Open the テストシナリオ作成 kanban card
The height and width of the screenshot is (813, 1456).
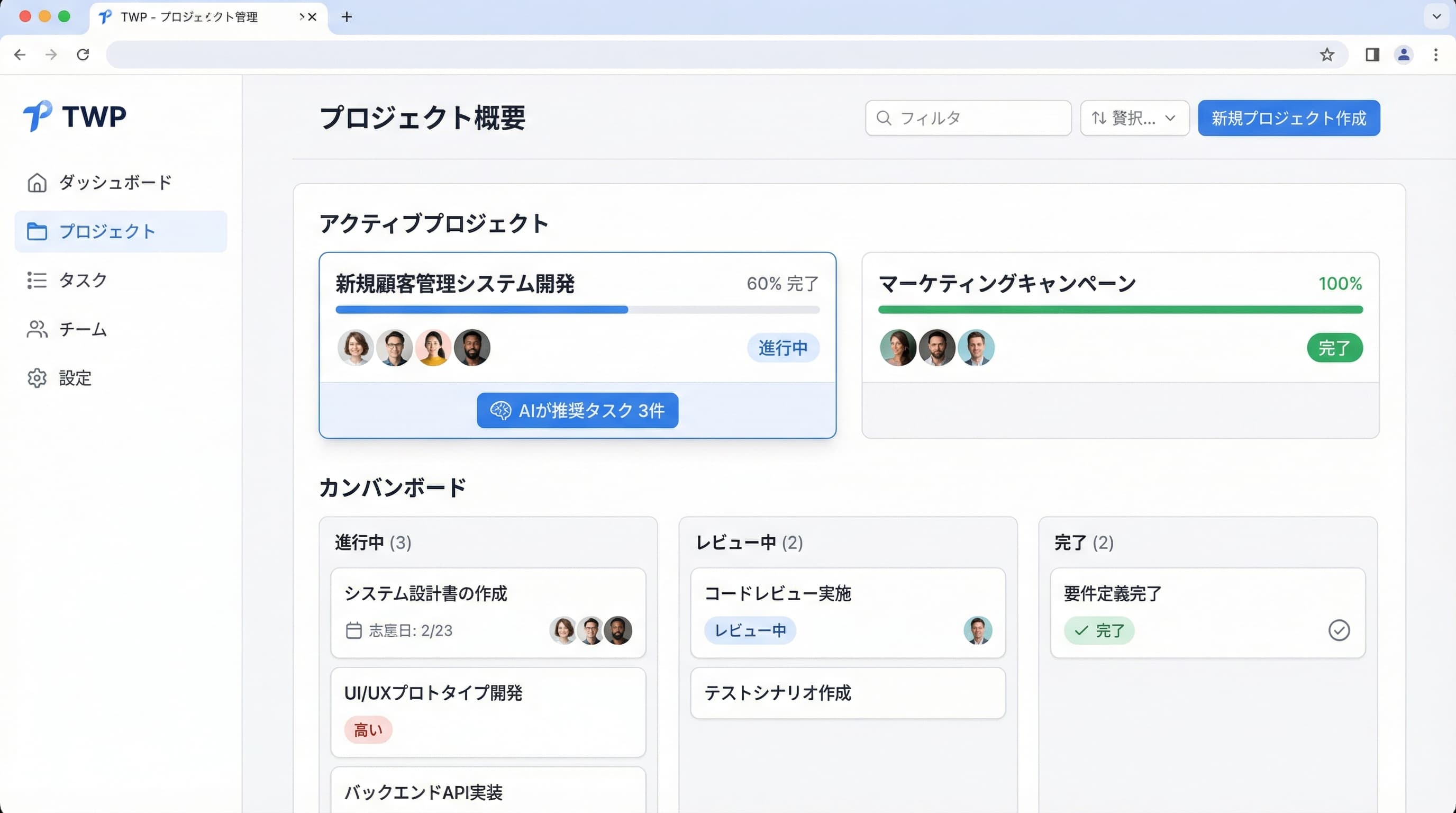pos(847,693)
